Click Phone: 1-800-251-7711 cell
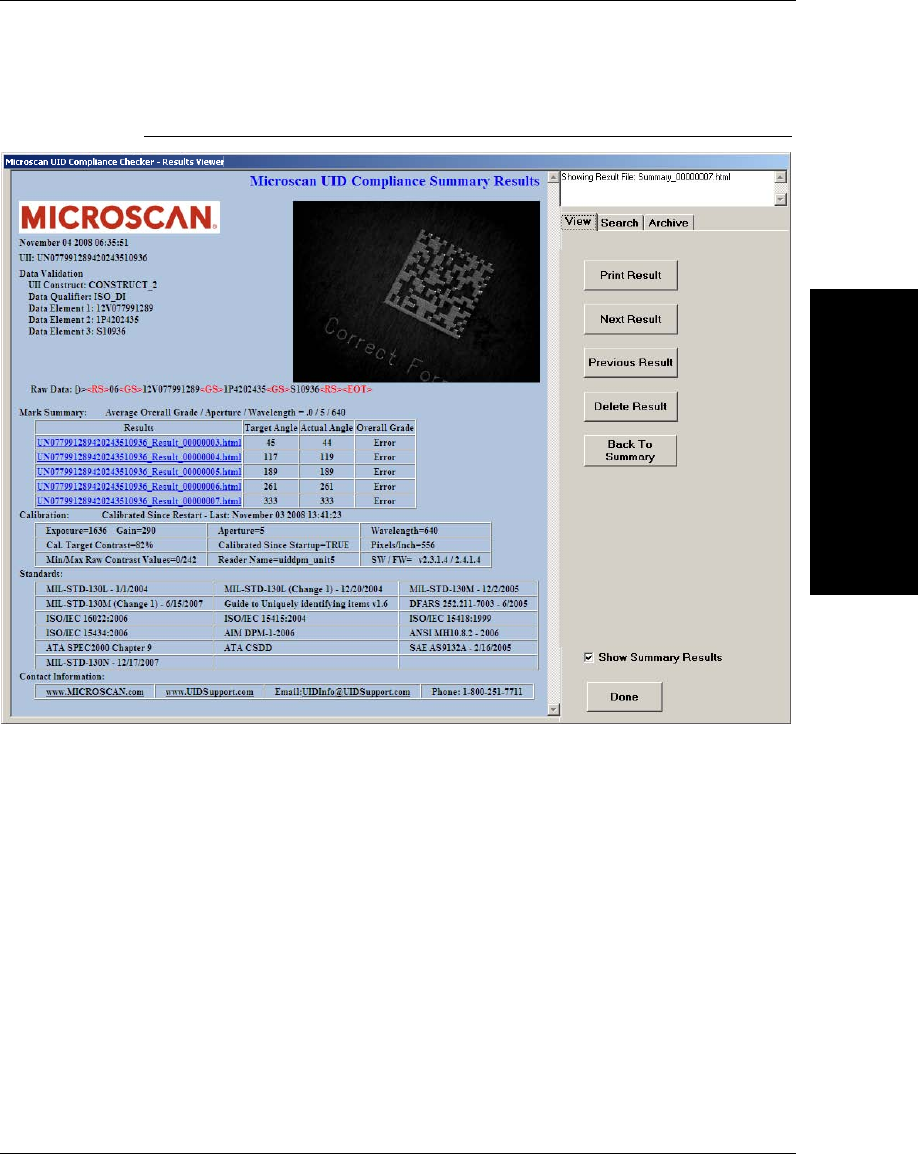This screenshot has height=1154, width=918. click(x=477, y=692)
